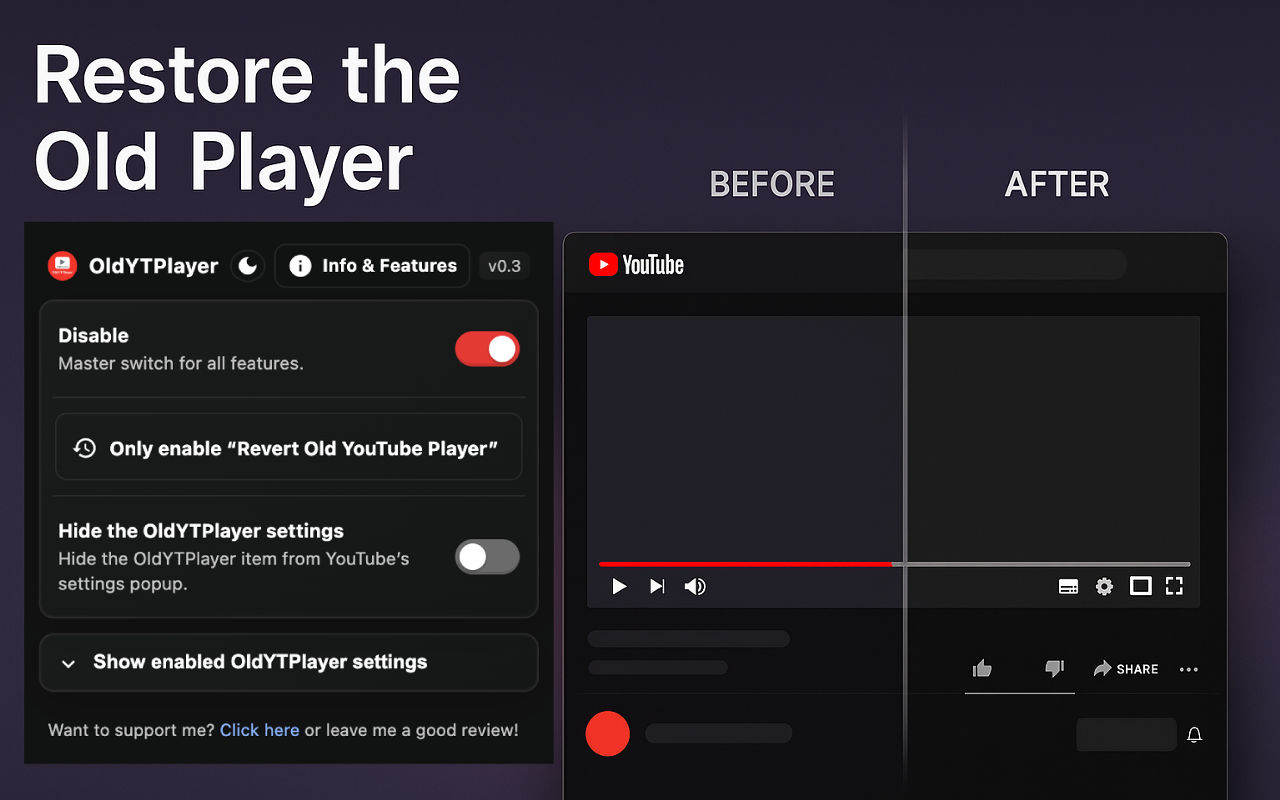
Task: Expand Show enabled OldYTPlayer settings
Action: tap(288, 662)
